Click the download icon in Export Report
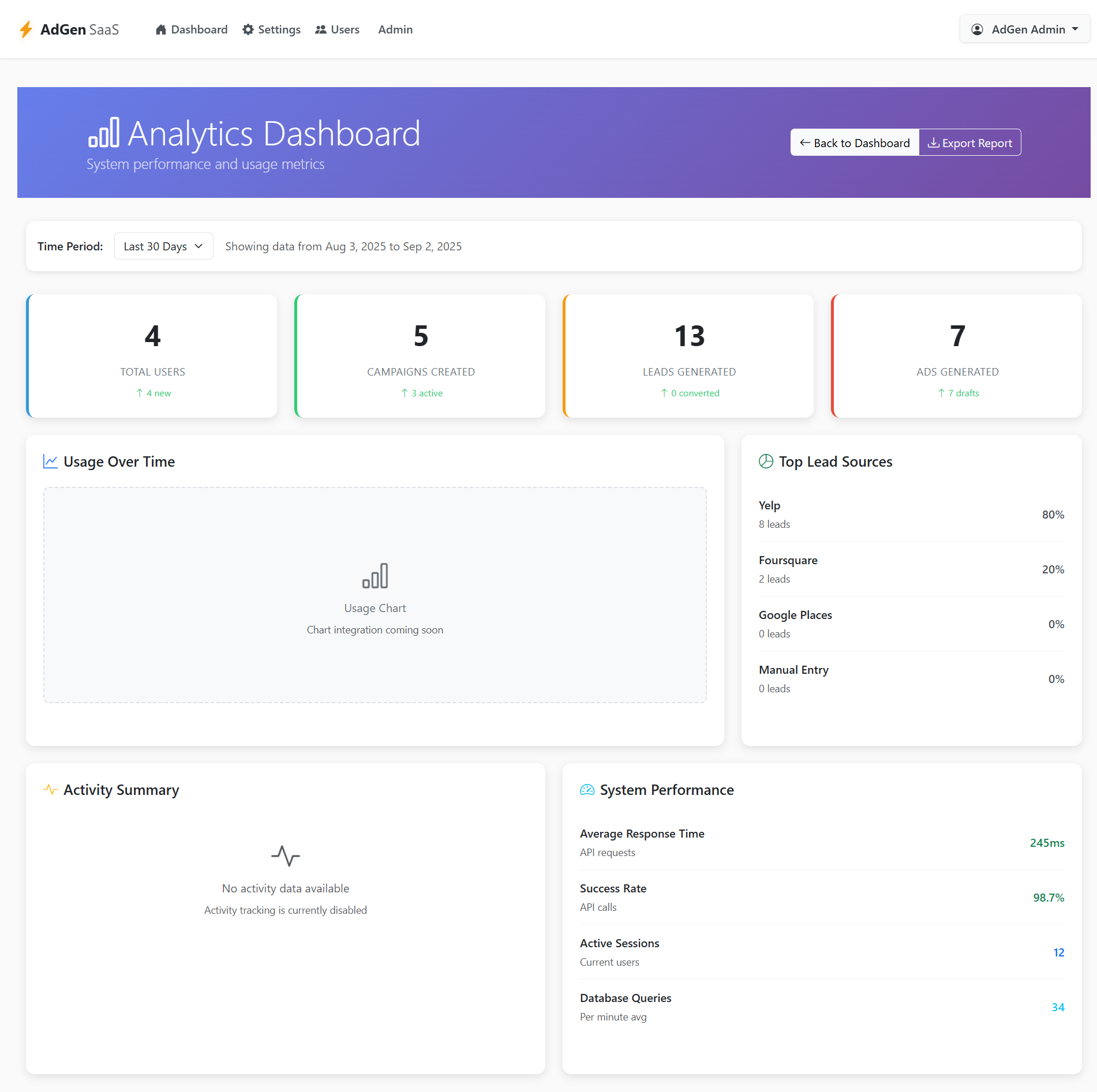This screenshot has width=1097, height=1092. click(933, 142)
